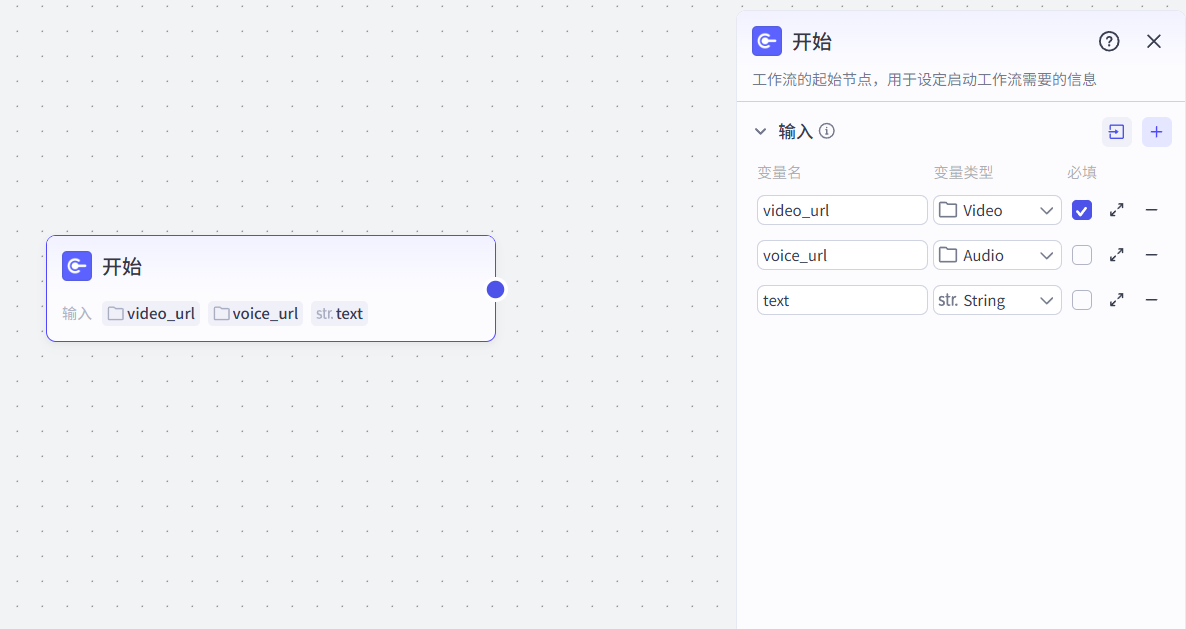Image resolution: width=1186 pixels, height=629 pixels.
Task: Add a new input variable
Action: pyautogui.click(x=1157, y=132)
